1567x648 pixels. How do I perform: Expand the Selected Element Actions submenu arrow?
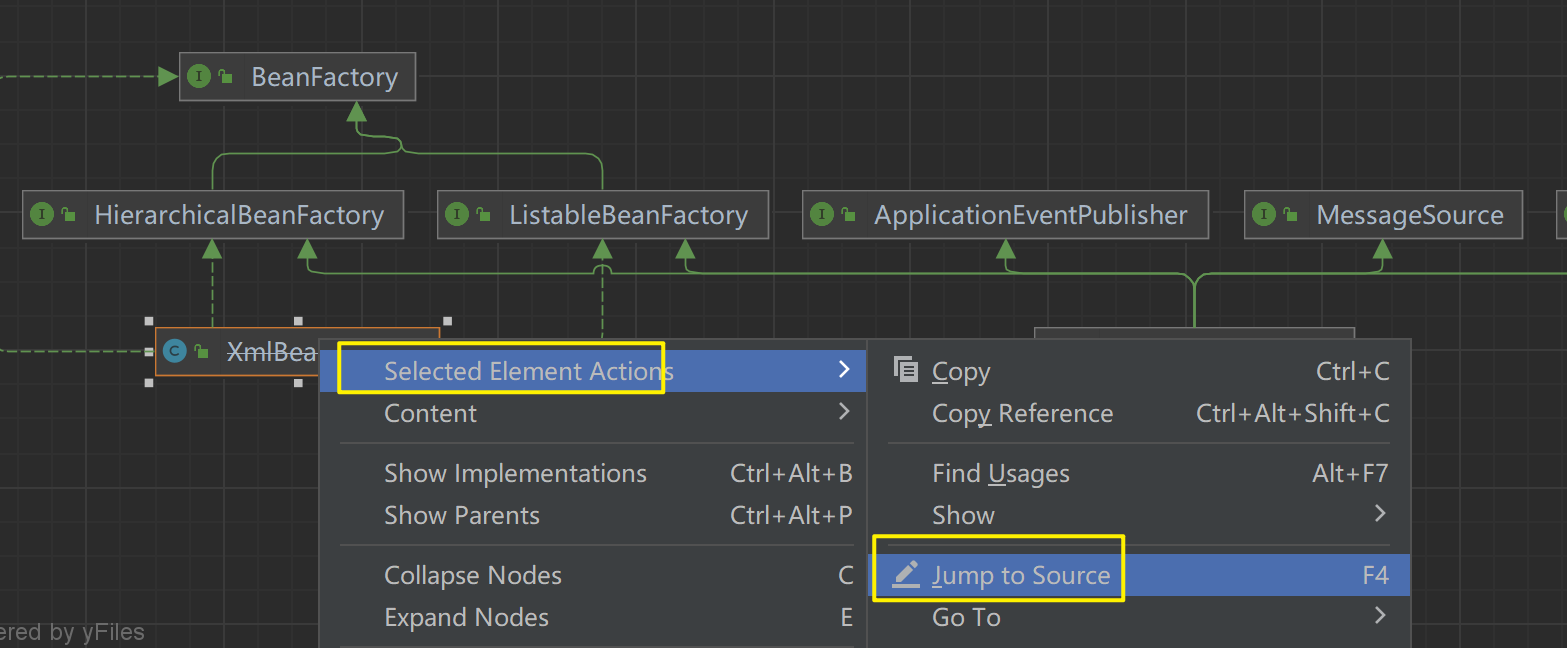pyautogui.click(x=844, y=370)
